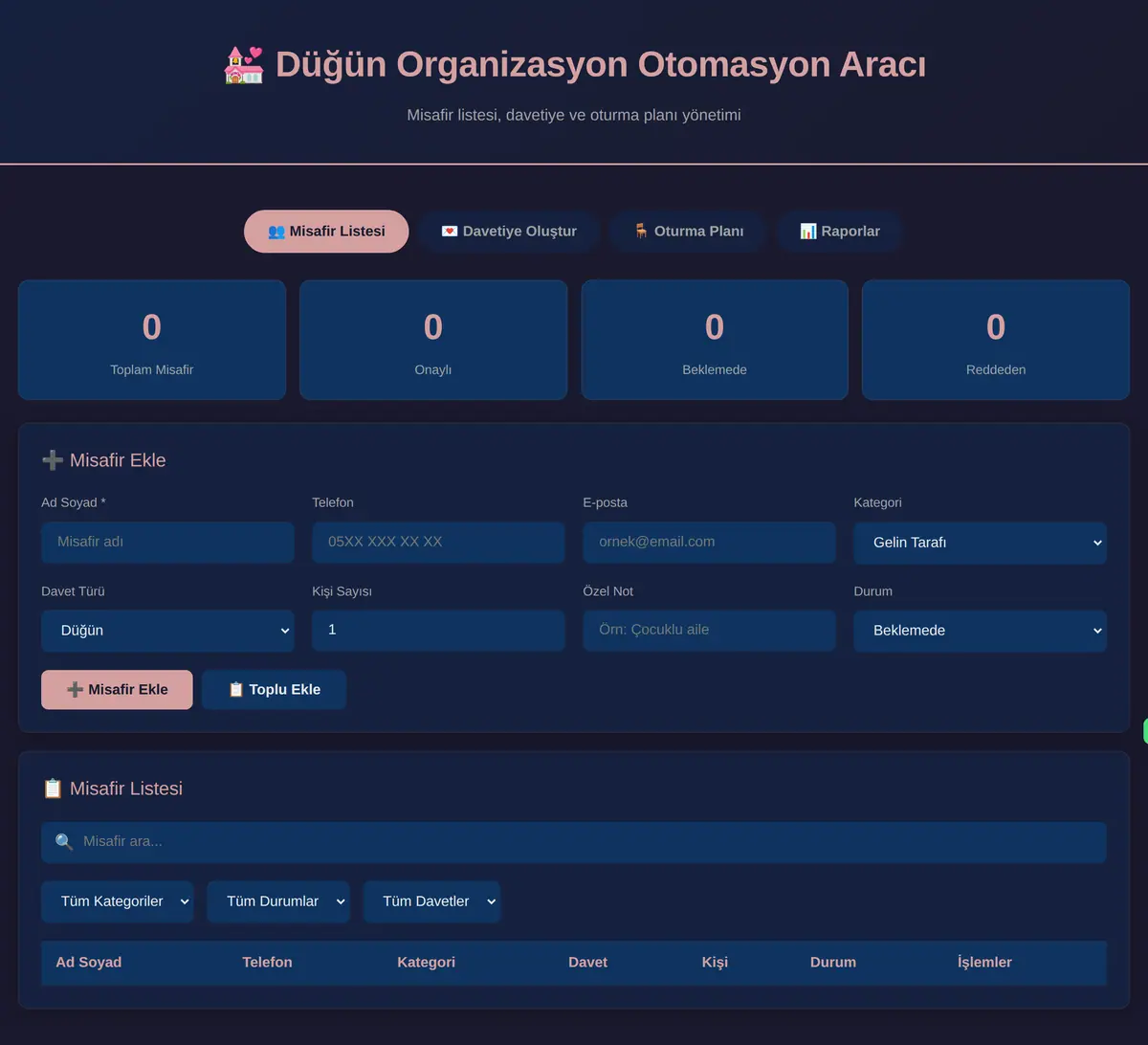Click the Onaylı stat card
1148x1045 pixels.
433,340
